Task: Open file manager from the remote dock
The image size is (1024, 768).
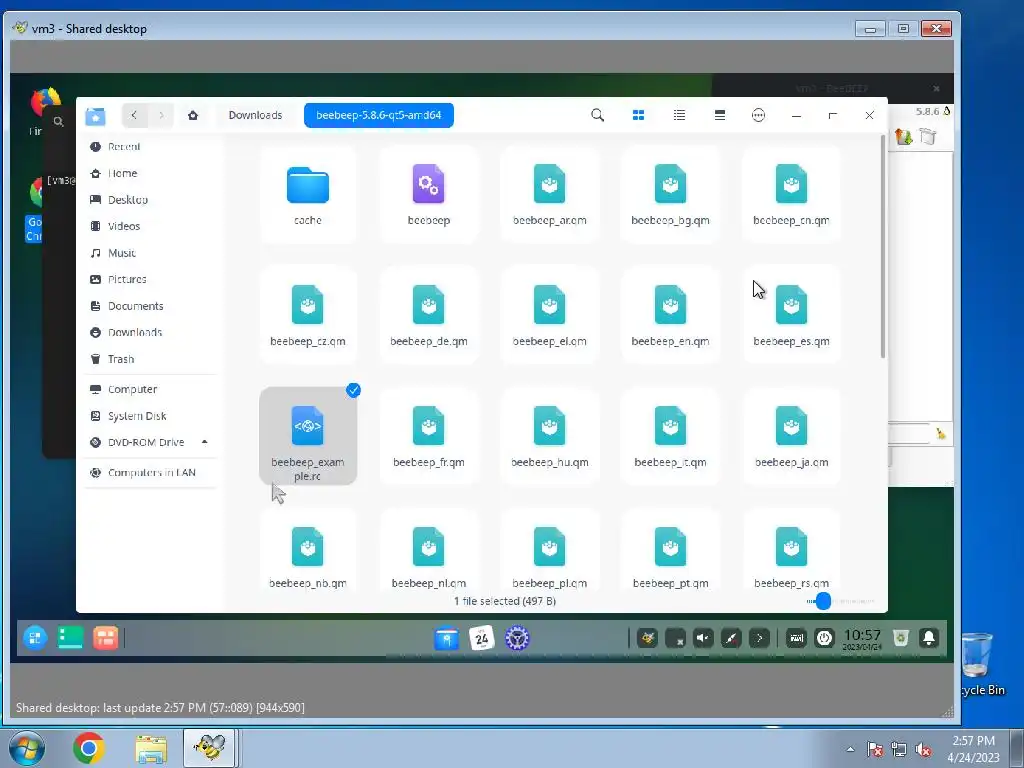Action: click(x=447, y=638)
